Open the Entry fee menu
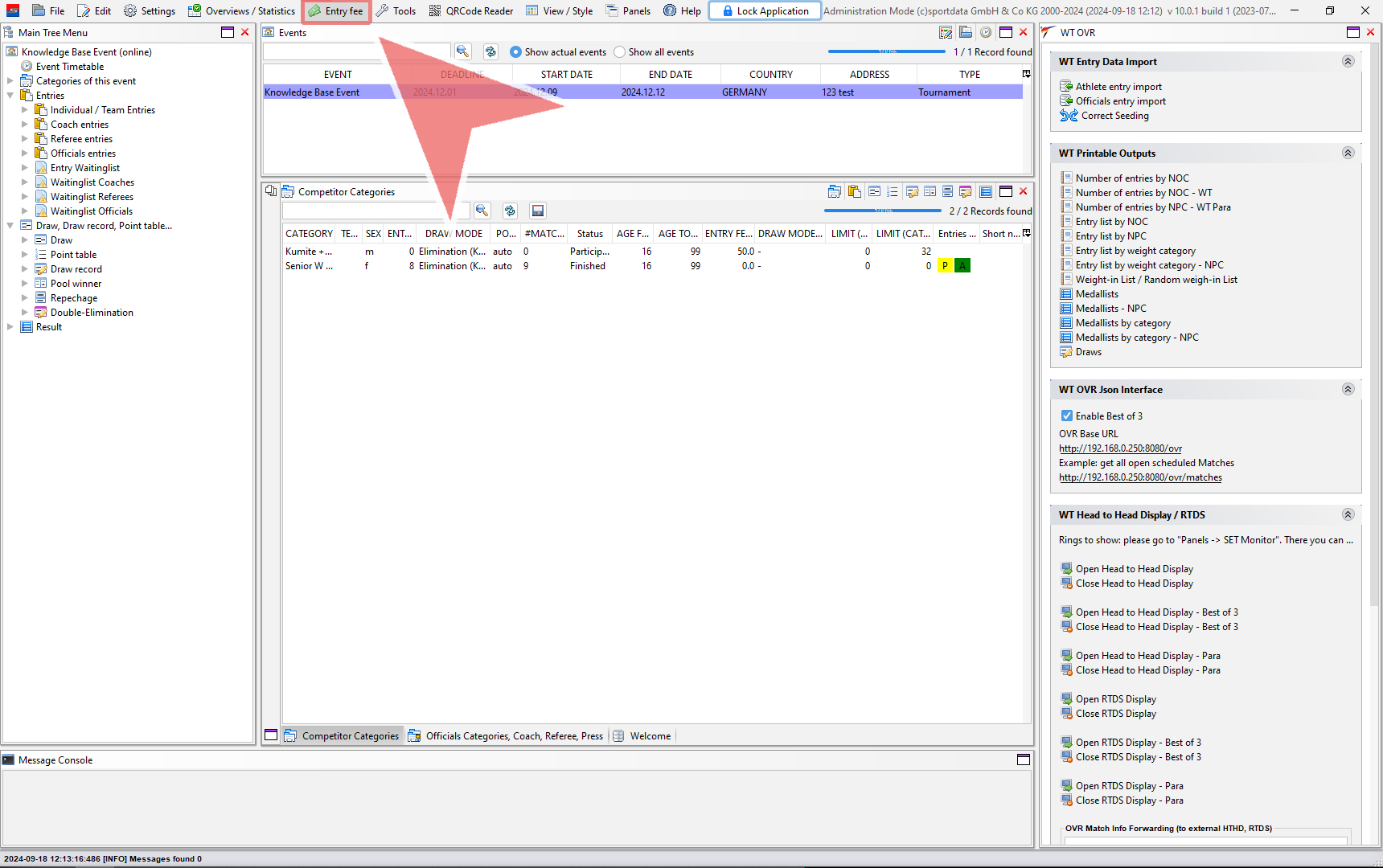1383x868 pixels. coord(336,11)
